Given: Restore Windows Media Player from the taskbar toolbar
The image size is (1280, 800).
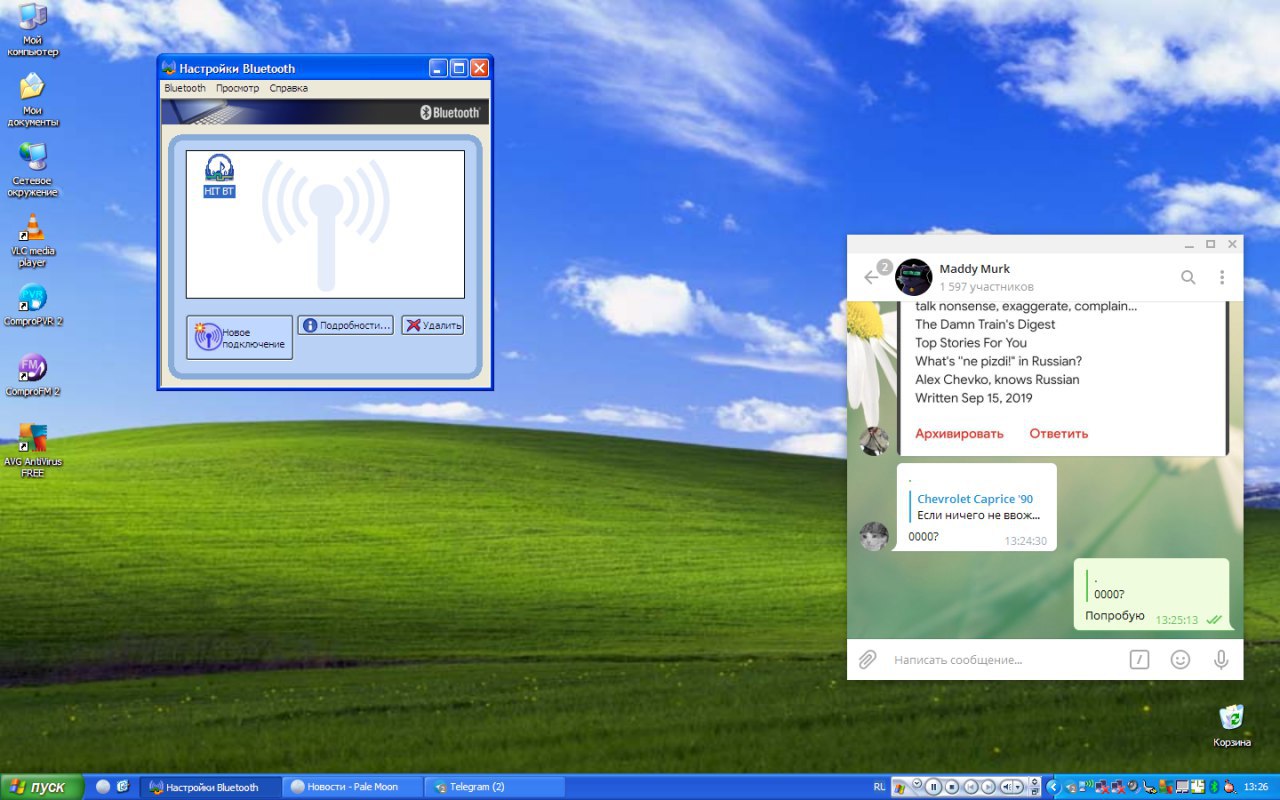Looking at the screenshot, I should [1034, 792].
